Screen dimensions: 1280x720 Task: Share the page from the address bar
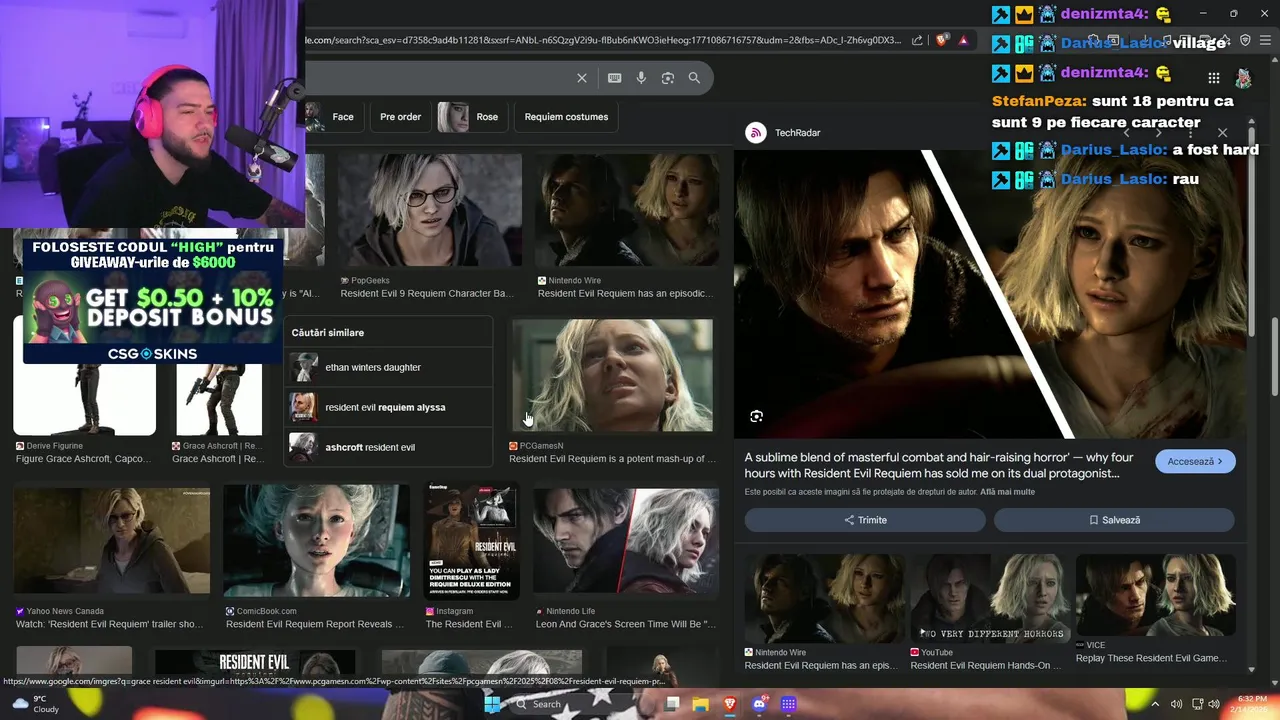click(917, 40)
